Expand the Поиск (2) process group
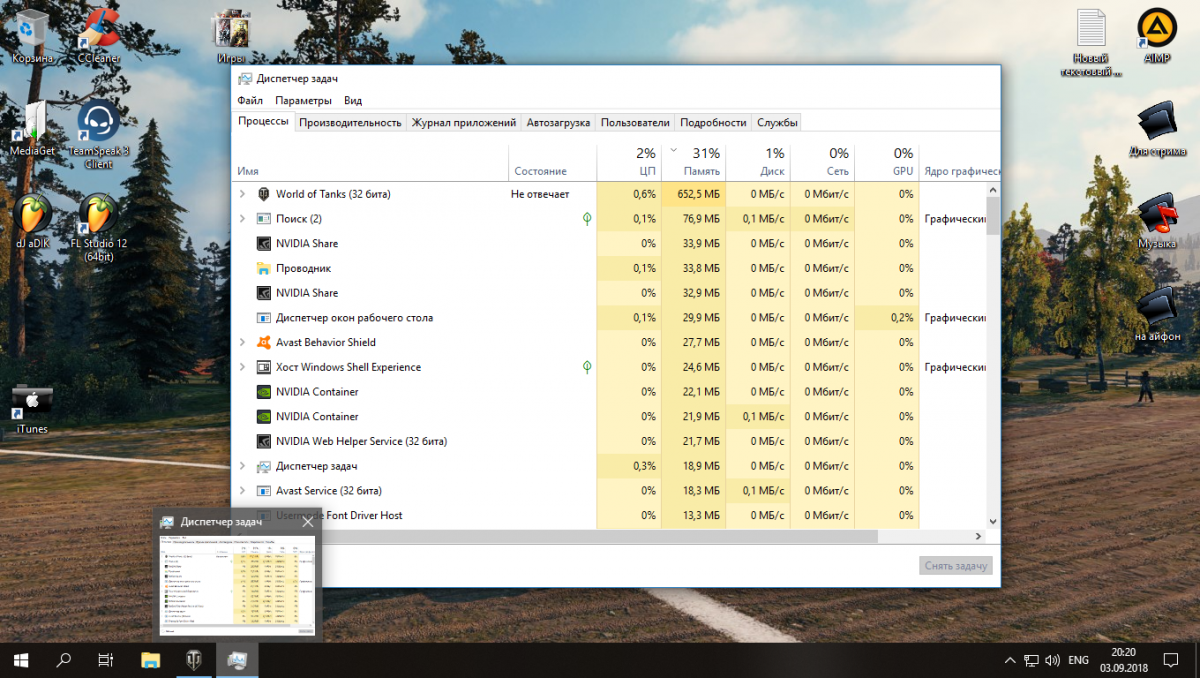The width and height of the screenshot is (1200, 678). tap(242, 218)
